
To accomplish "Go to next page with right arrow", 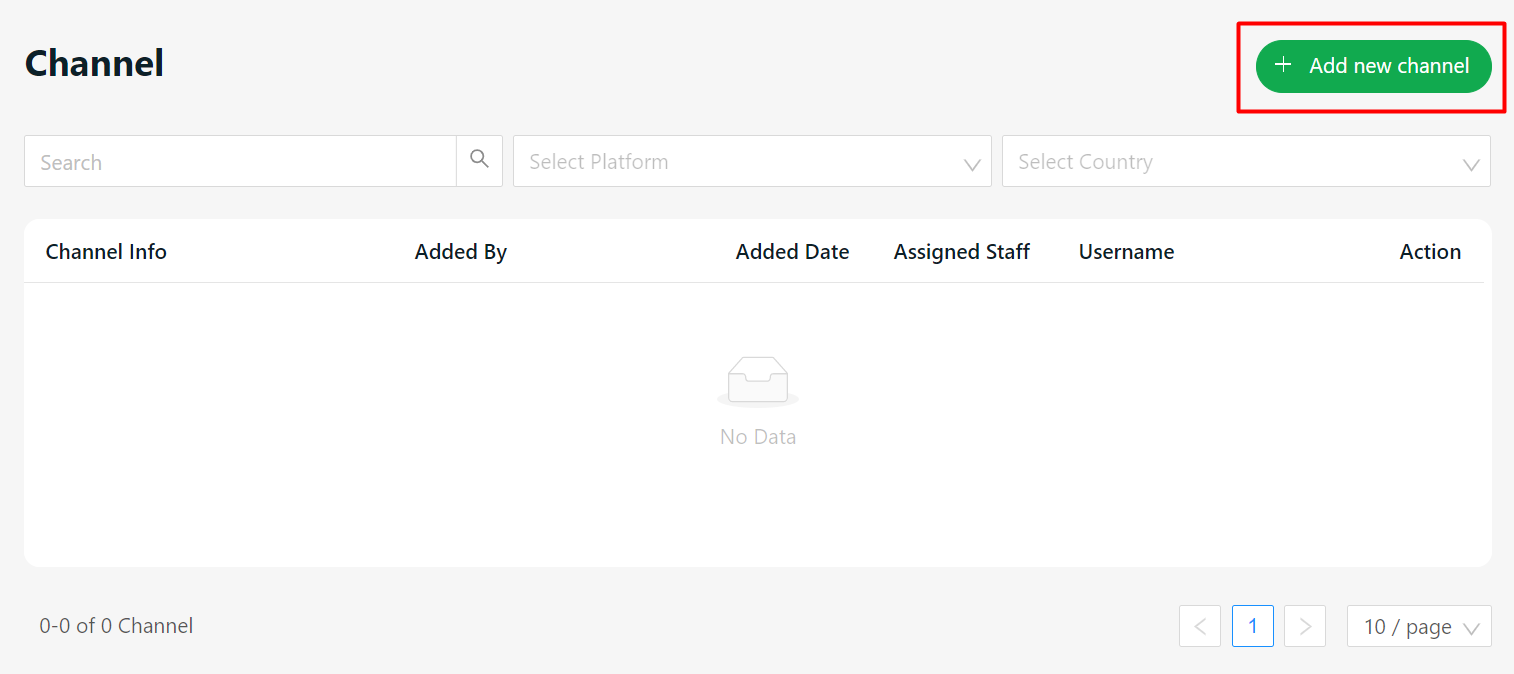I will [1304, 626].
